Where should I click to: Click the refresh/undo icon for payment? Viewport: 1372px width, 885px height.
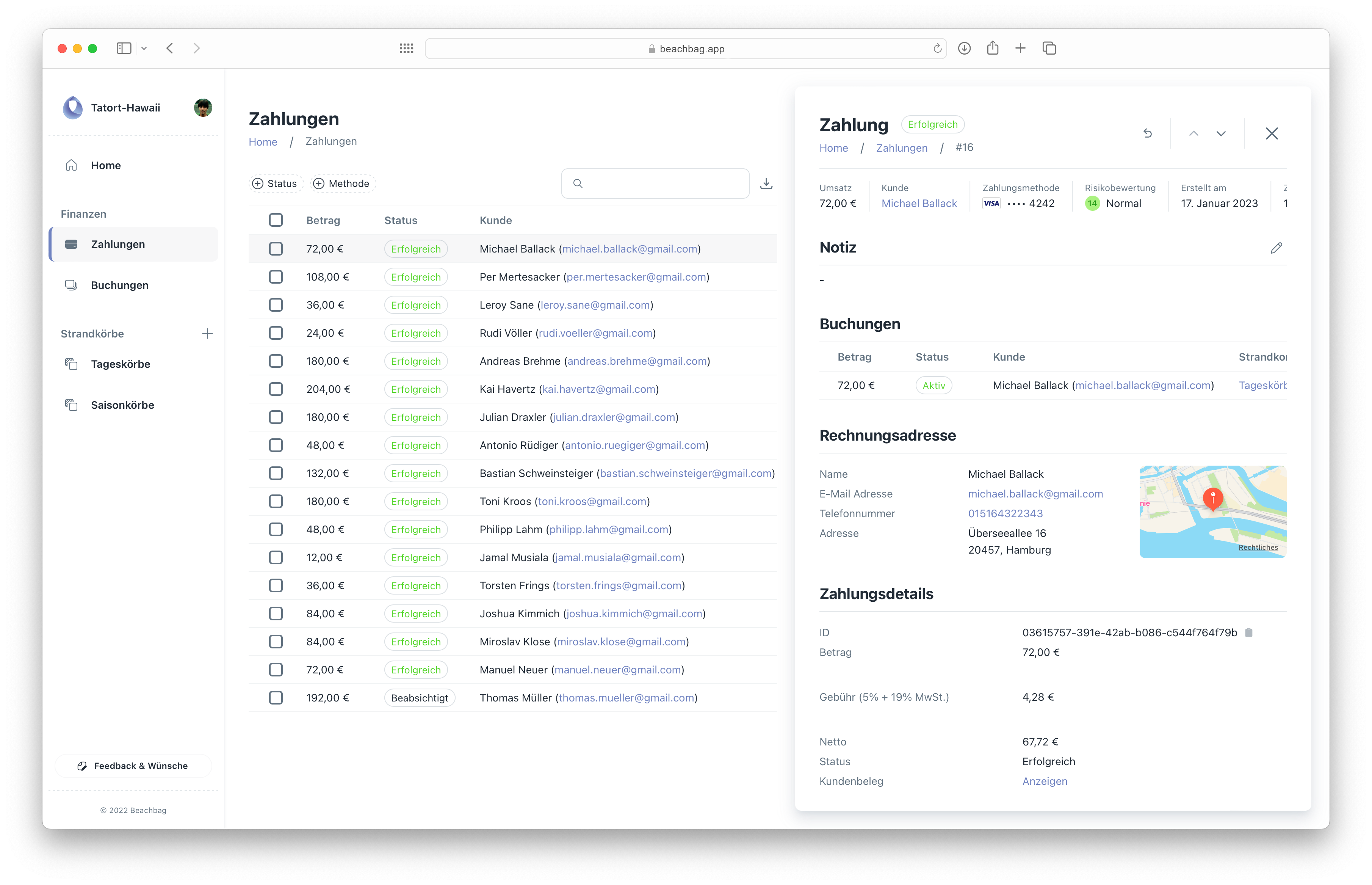click(x=1148, y=133)
